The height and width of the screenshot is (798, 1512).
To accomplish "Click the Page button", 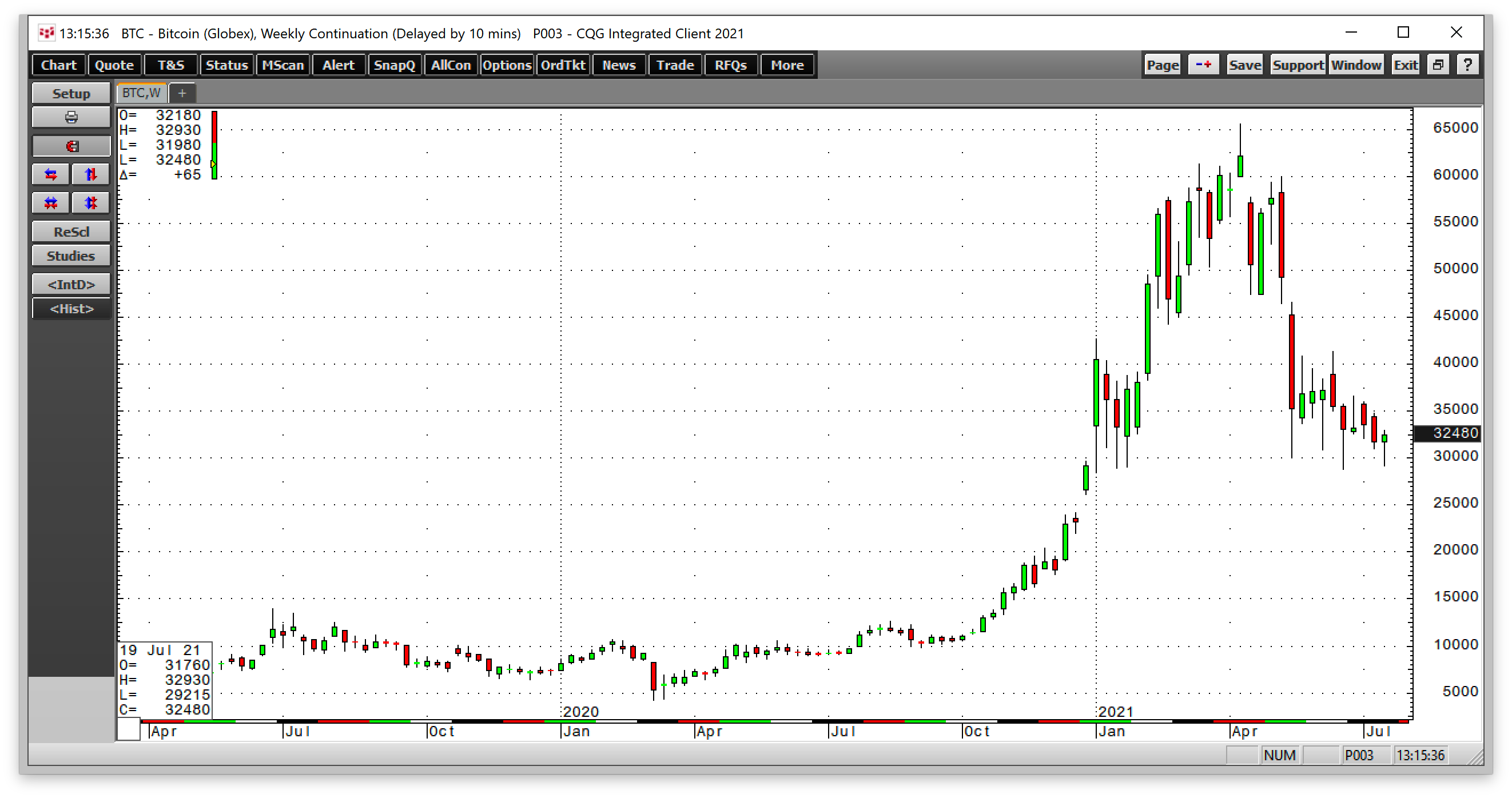I will pyautogui.click(x=1162, y=65).
